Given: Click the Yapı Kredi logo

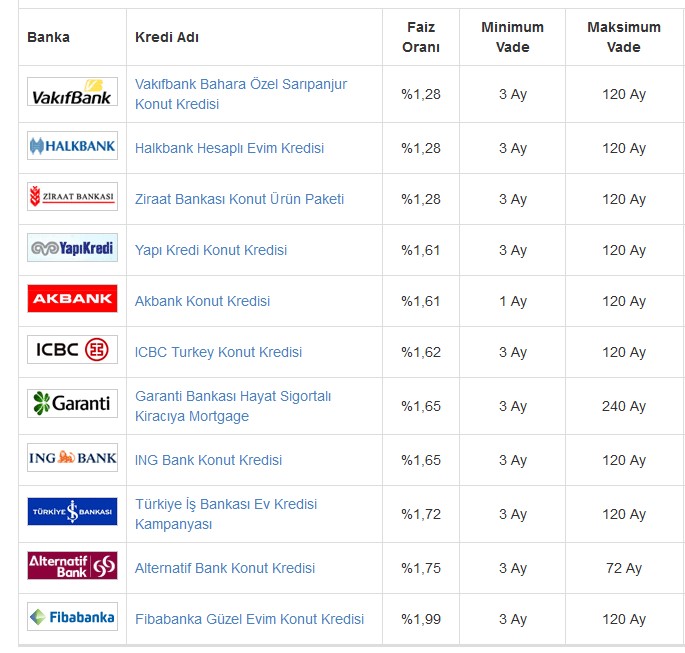Looking at the screenshot, I should pos(73,248).
